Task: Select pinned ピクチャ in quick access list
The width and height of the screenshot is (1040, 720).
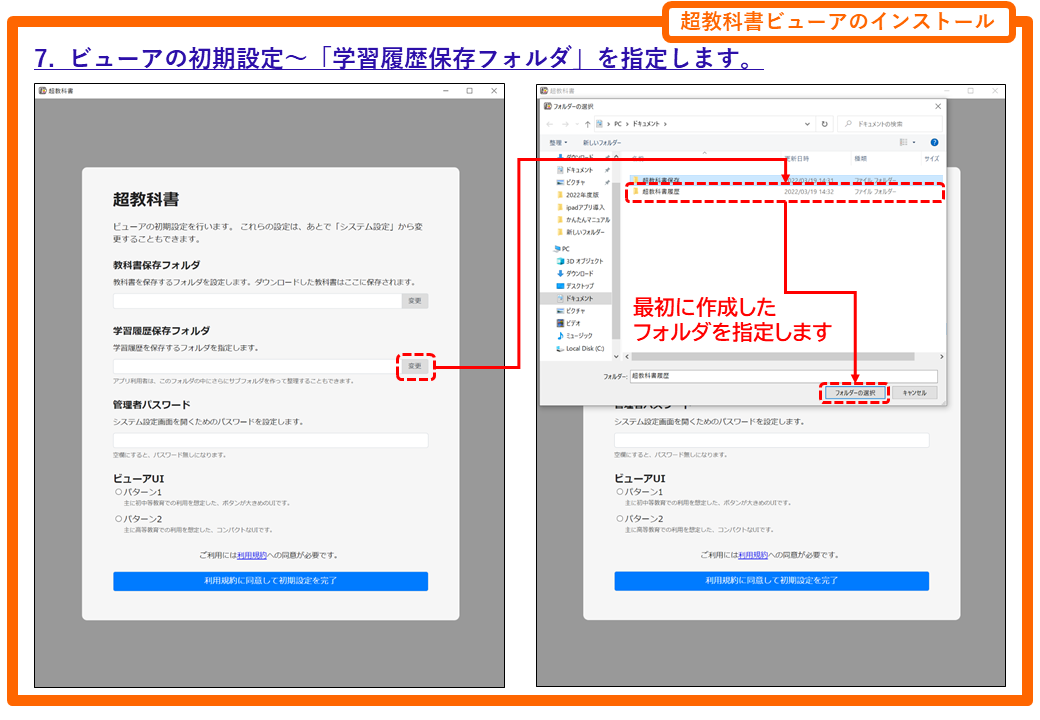Action: (575, 182)
